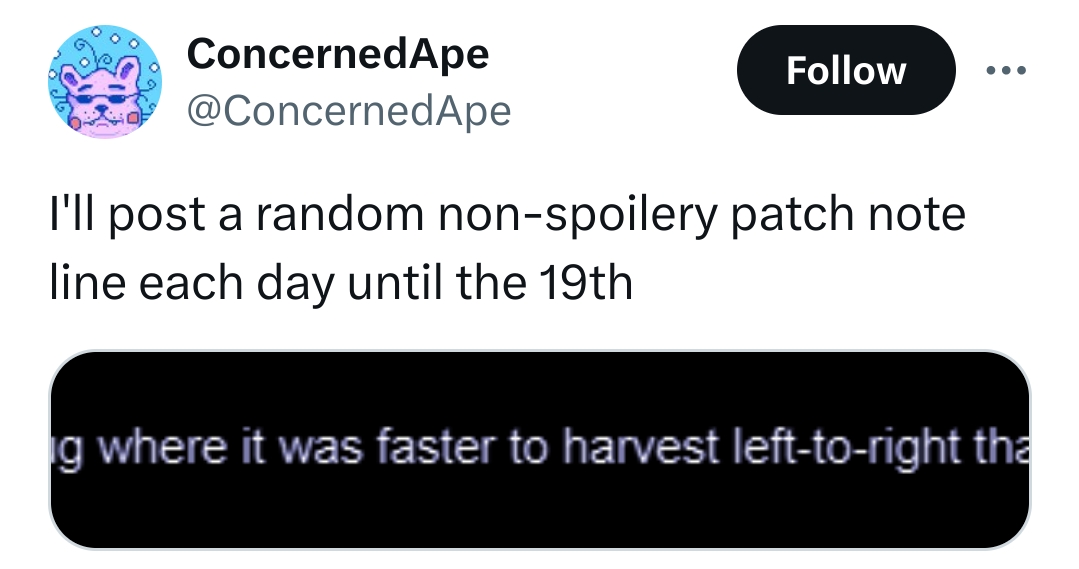The image size is (1079, 569).
Task: Visit the @ConcernedApe handle link
Action: pyautogui.click(x=349, y=110)
